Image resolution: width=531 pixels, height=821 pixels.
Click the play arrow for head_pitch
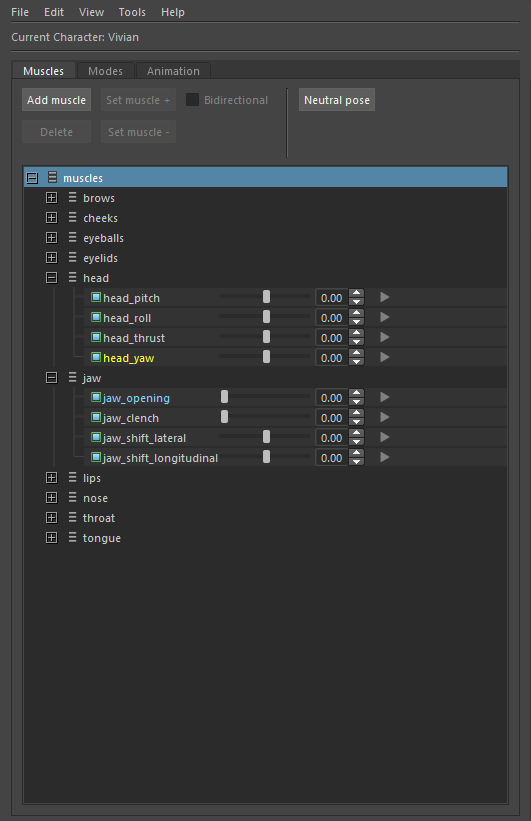point(384,297)
